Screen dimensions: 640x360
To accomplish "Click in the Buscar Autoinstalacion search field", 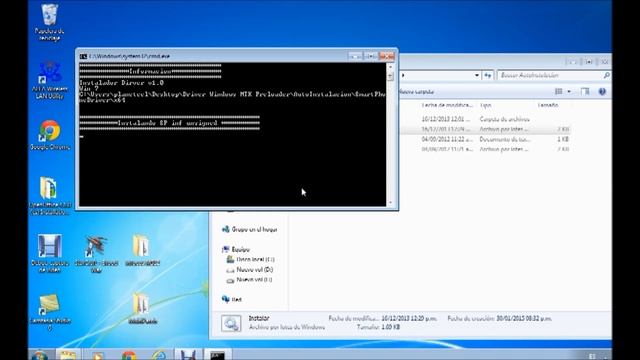I will (x=550, y=75).
